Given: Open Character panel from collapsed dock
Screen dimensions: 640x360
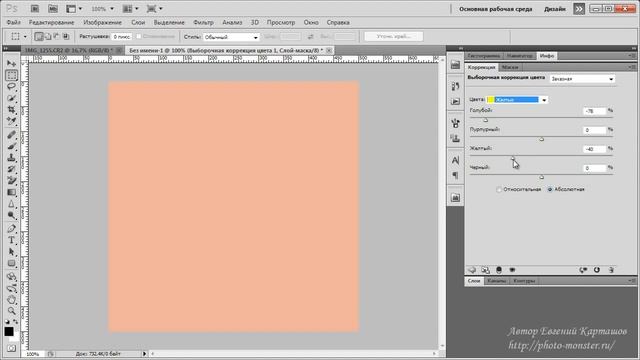Looking at the screenshot, I should tap(456, 160).
